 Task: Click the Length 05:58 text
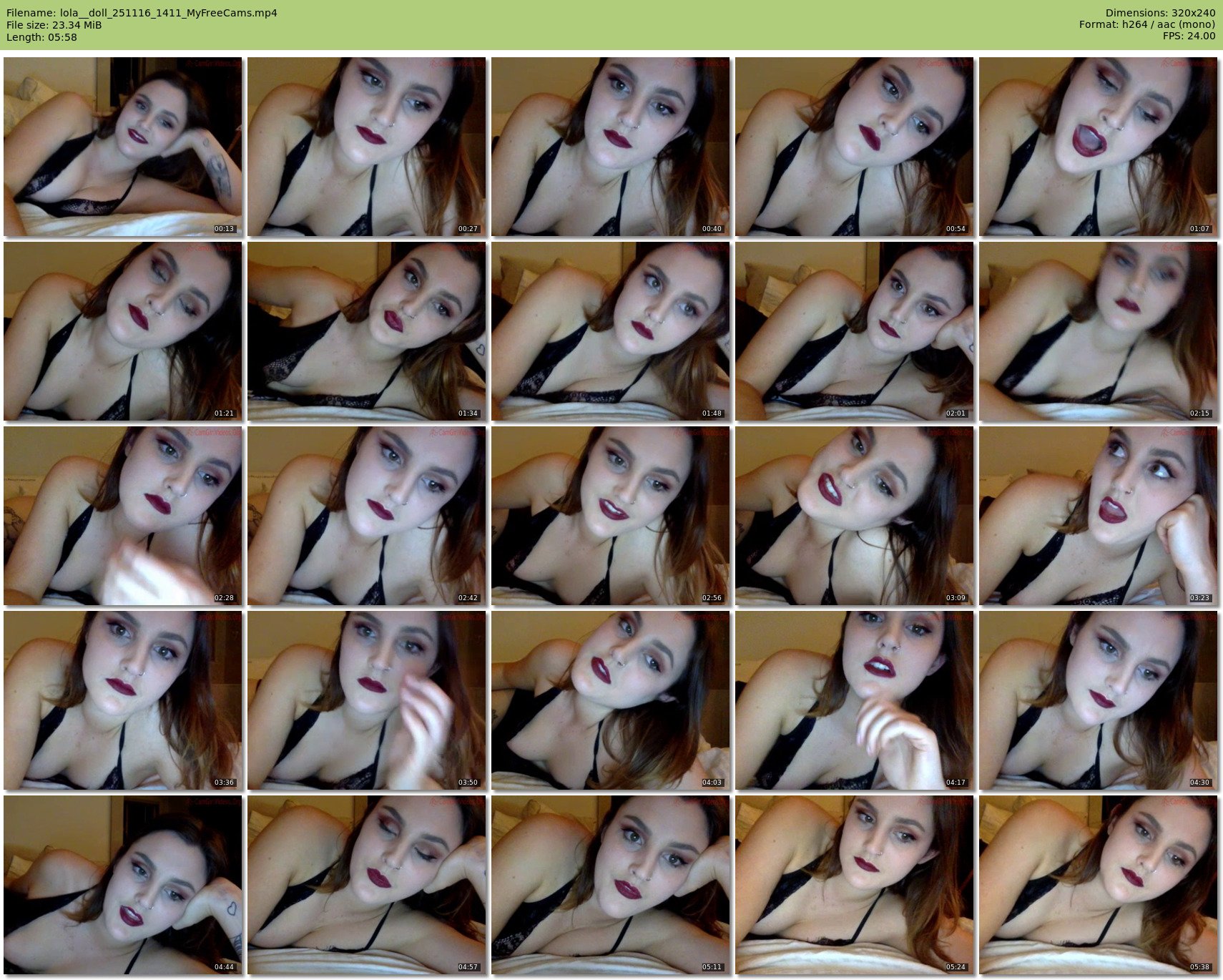pyautogui.click(x=41, y=37)
